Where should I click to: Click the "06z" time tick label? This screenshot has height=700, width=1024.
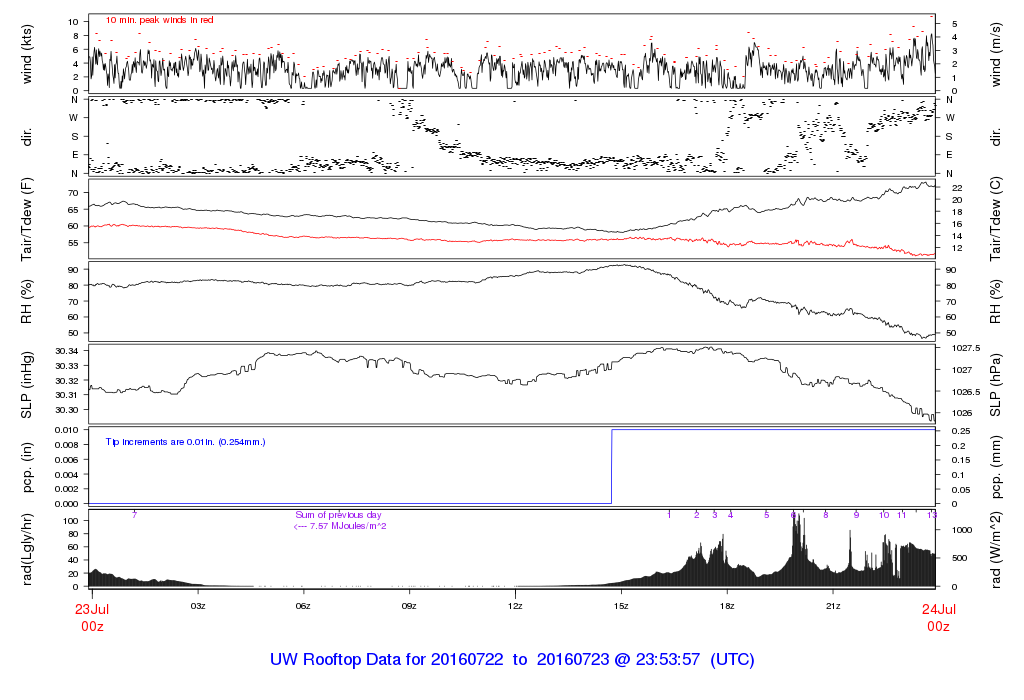[x=303, y=606]
